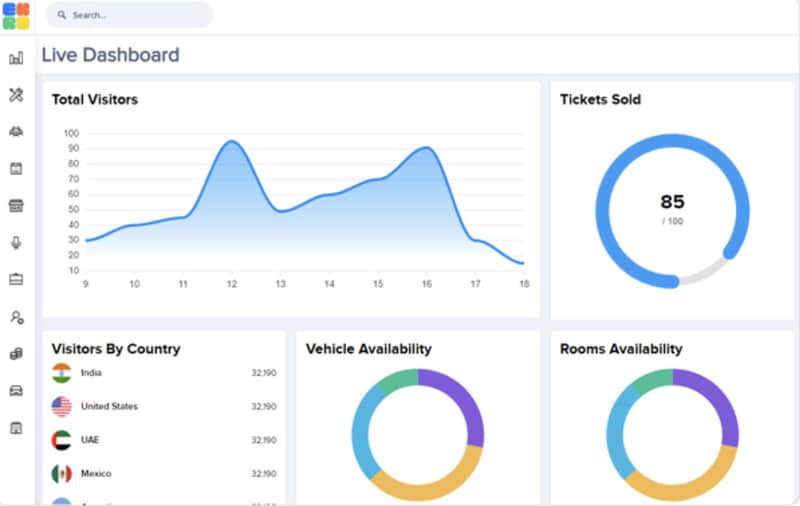The height and width of the screenshot is (506, 800).
Task: Click the magnifier icon in the search bar
Action: point(62,16)
